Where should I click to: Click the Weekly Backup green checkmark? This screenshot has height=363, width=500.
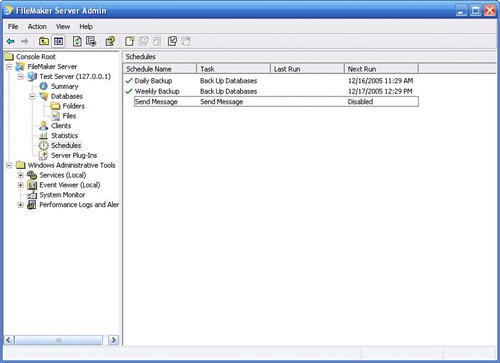coord(129,91)
